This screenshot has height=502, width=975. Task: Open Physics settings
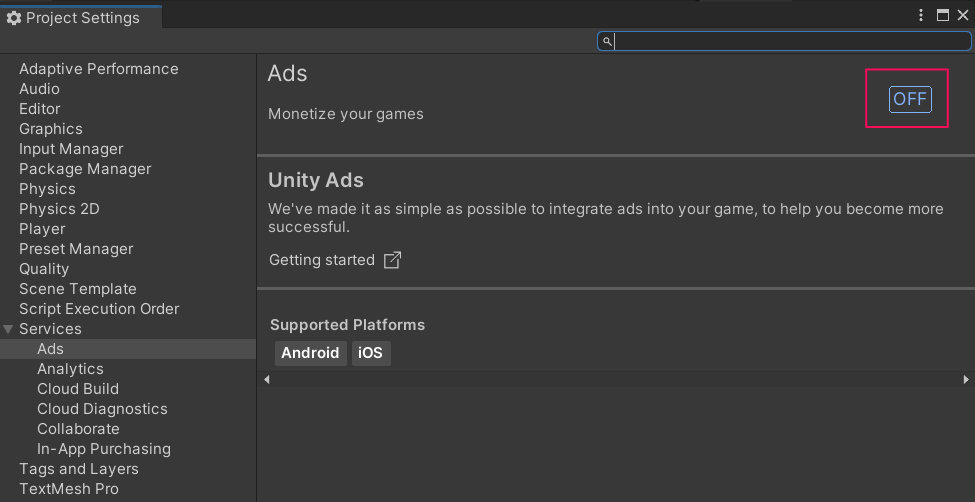coord(47,188)
